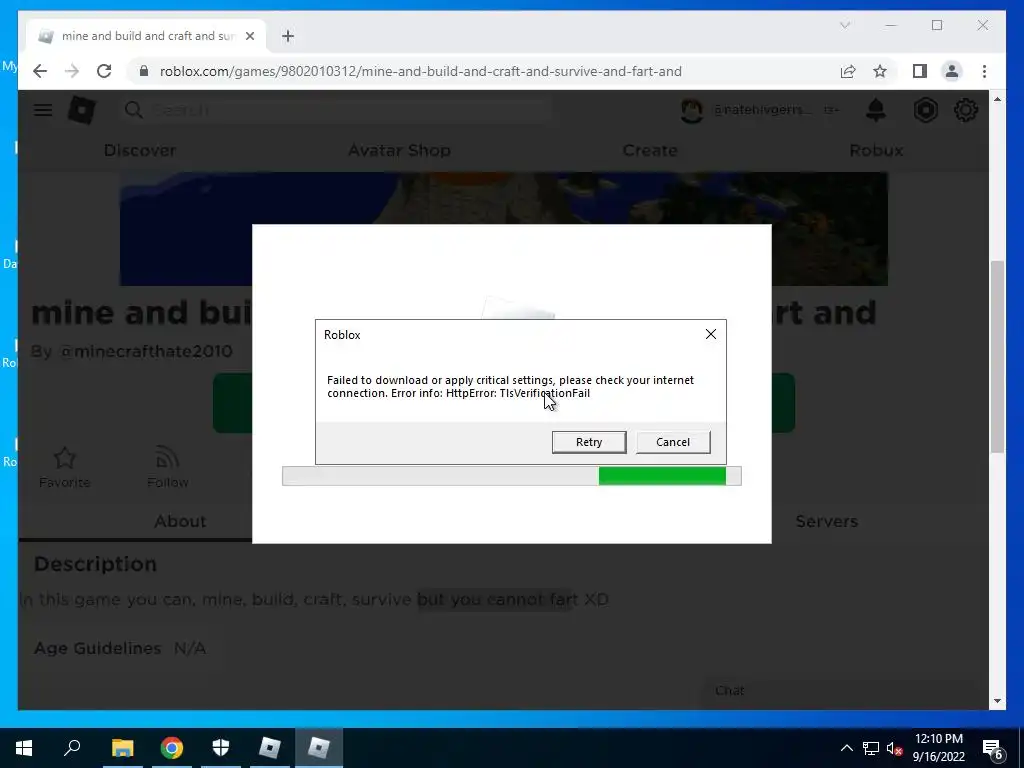Show hidden tray icons chevron
This screenshot has width=1024, height=768.
tap(846, 748)
